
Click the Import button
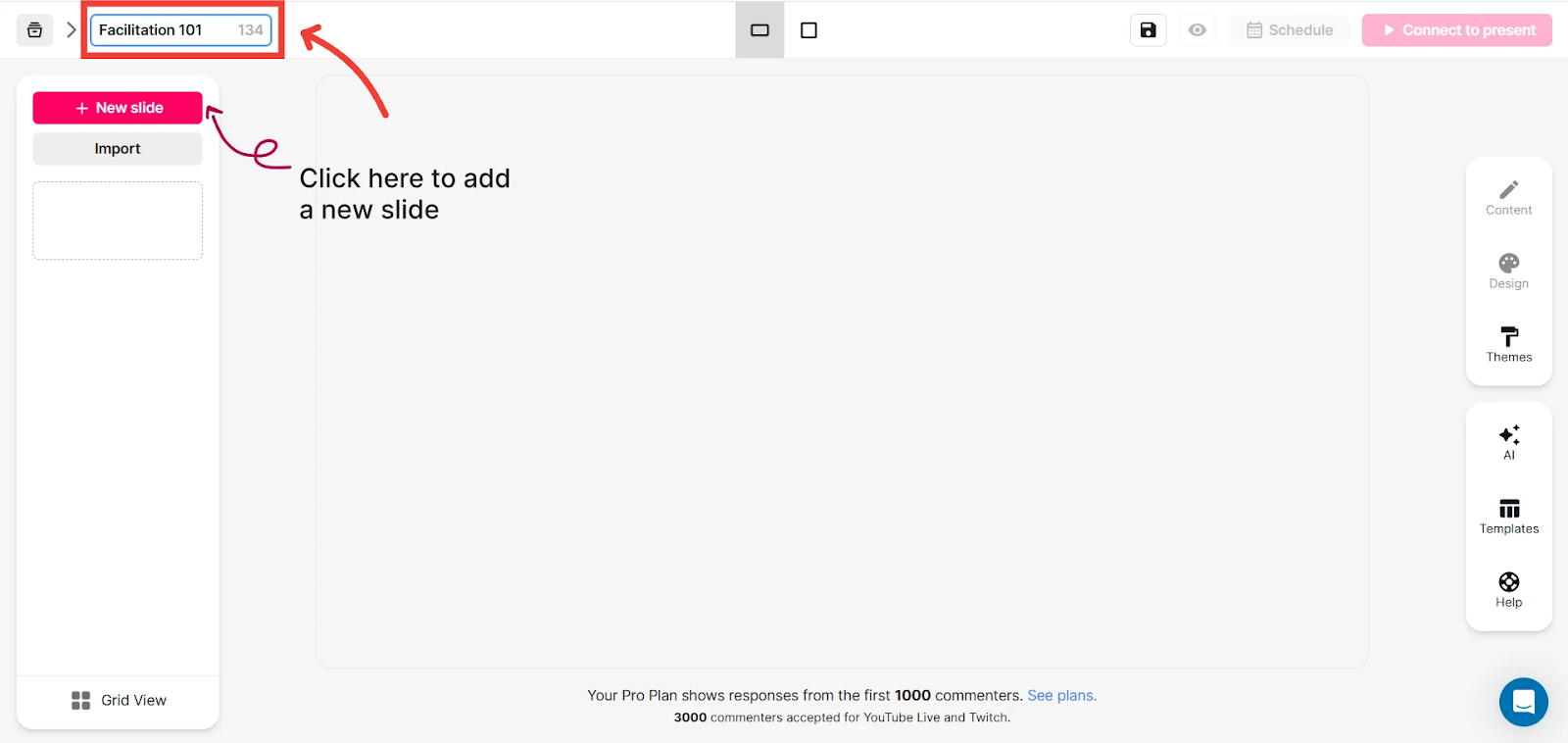pos(118,149)
